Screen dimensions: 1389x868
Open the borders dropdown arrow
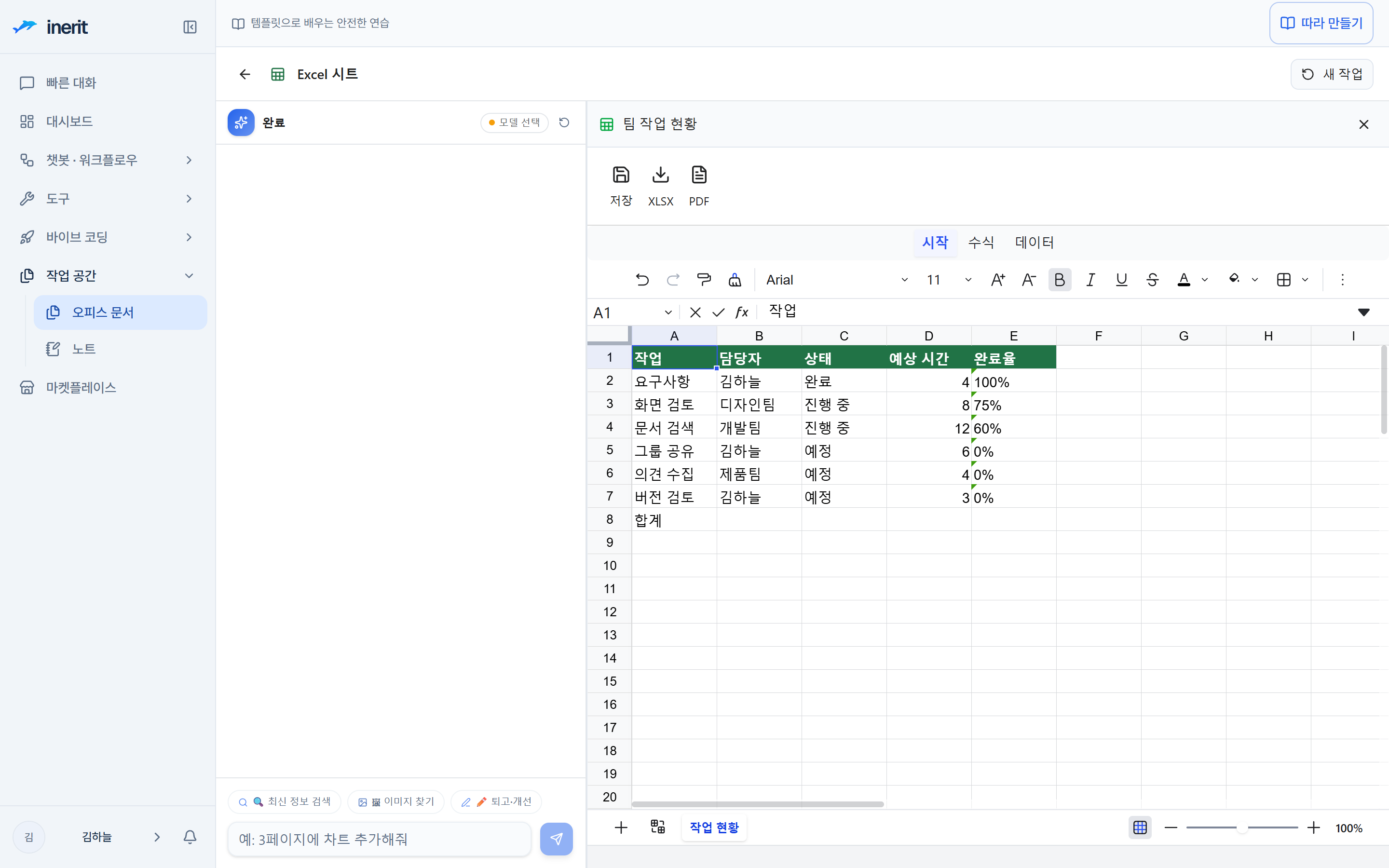(1305, 280)
